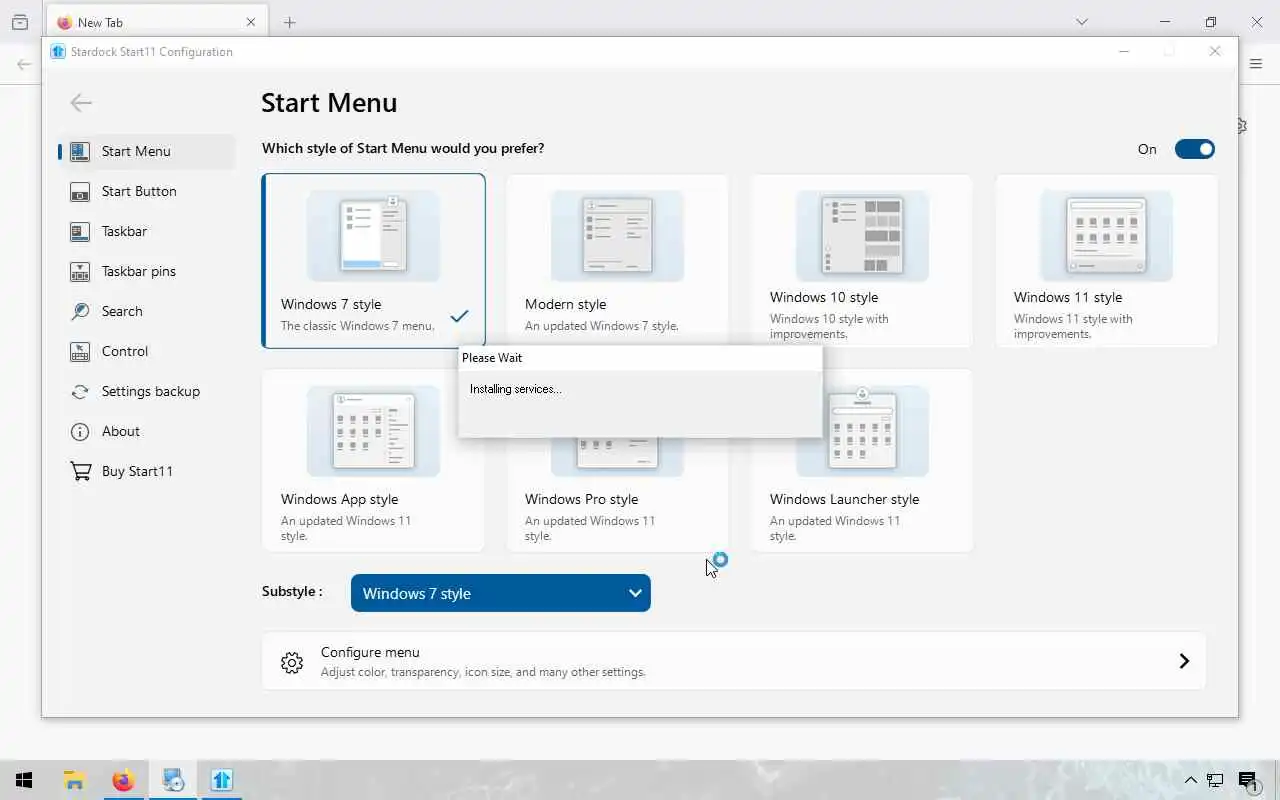Click the Please Wait dialog title
Viewport: 1280px width, 800px height.
click(x=491, y=357)
